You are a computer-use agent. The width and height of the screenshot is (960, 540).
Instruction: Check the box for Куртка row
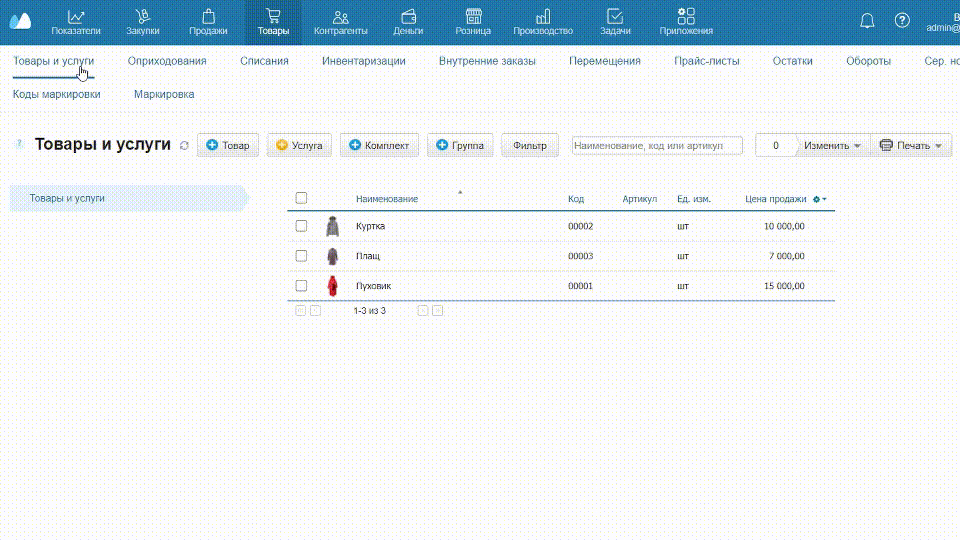301,227
